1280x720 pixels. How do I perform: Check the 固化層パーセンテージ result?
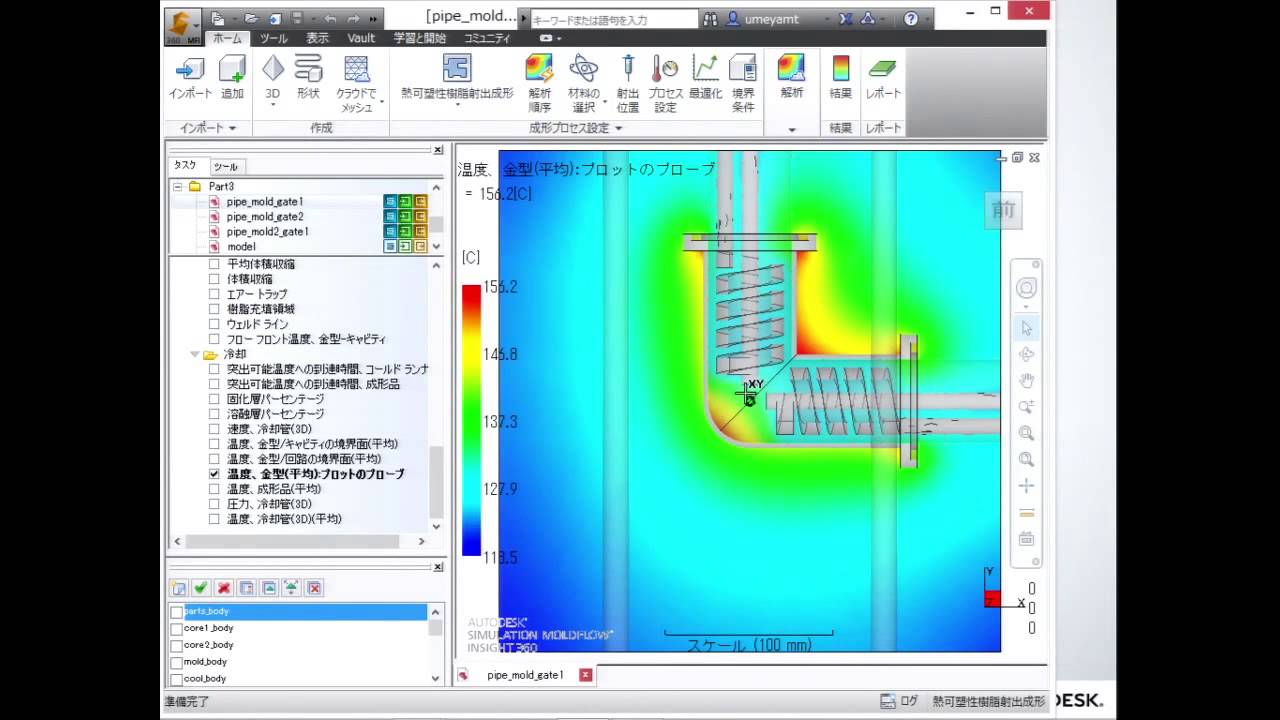click(x=214, y=399)
